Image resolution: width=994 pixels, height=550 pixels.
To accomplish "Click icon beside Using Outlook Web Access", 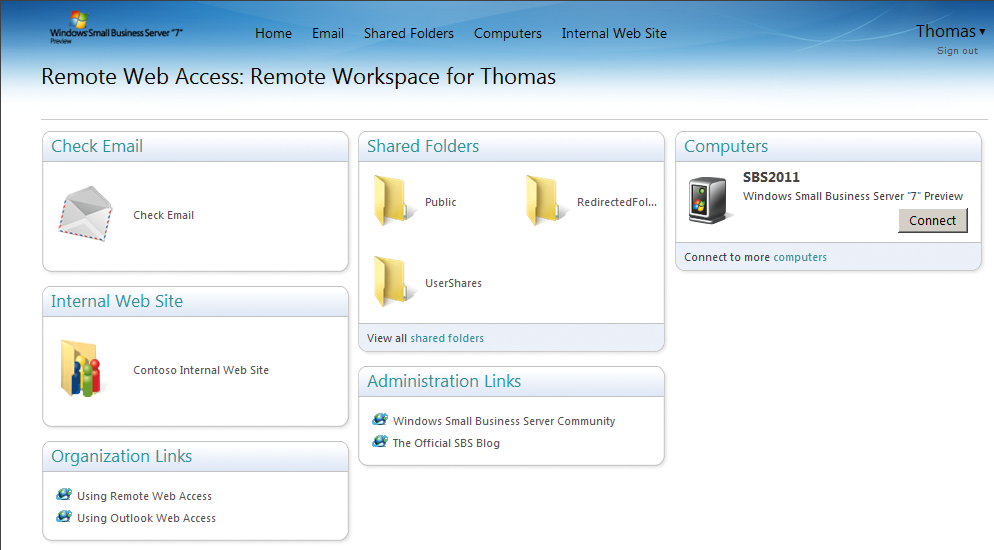I will (64, 517).
